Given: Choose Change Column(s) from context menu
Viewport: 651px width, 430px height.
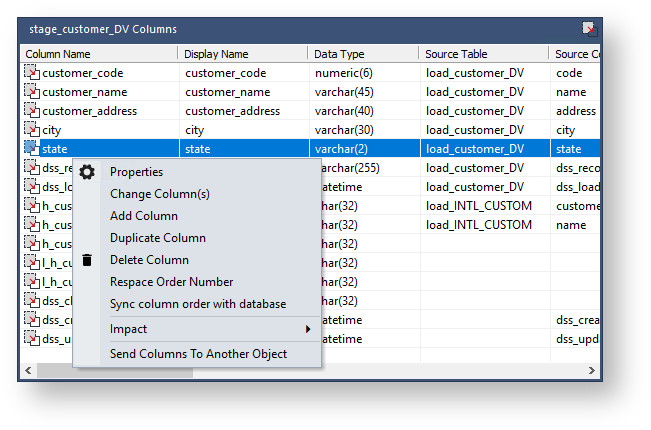Looking at the screenshot, I should tap(160, 194).
